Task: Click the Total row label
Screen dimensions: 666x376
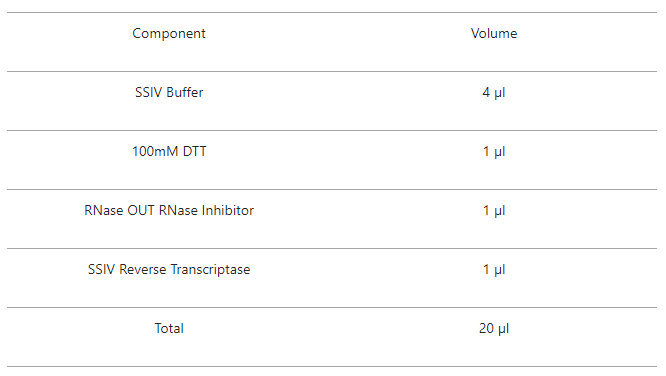Action: [x=169, y=328]
